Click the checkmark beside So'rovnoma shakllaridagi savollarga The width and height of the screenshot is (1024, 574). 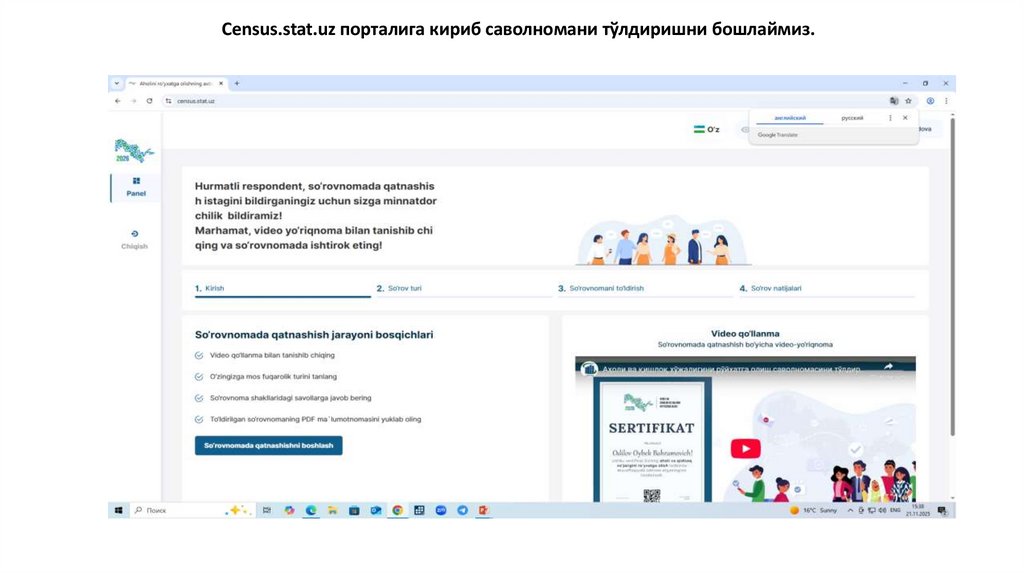(x=199, y=398)
